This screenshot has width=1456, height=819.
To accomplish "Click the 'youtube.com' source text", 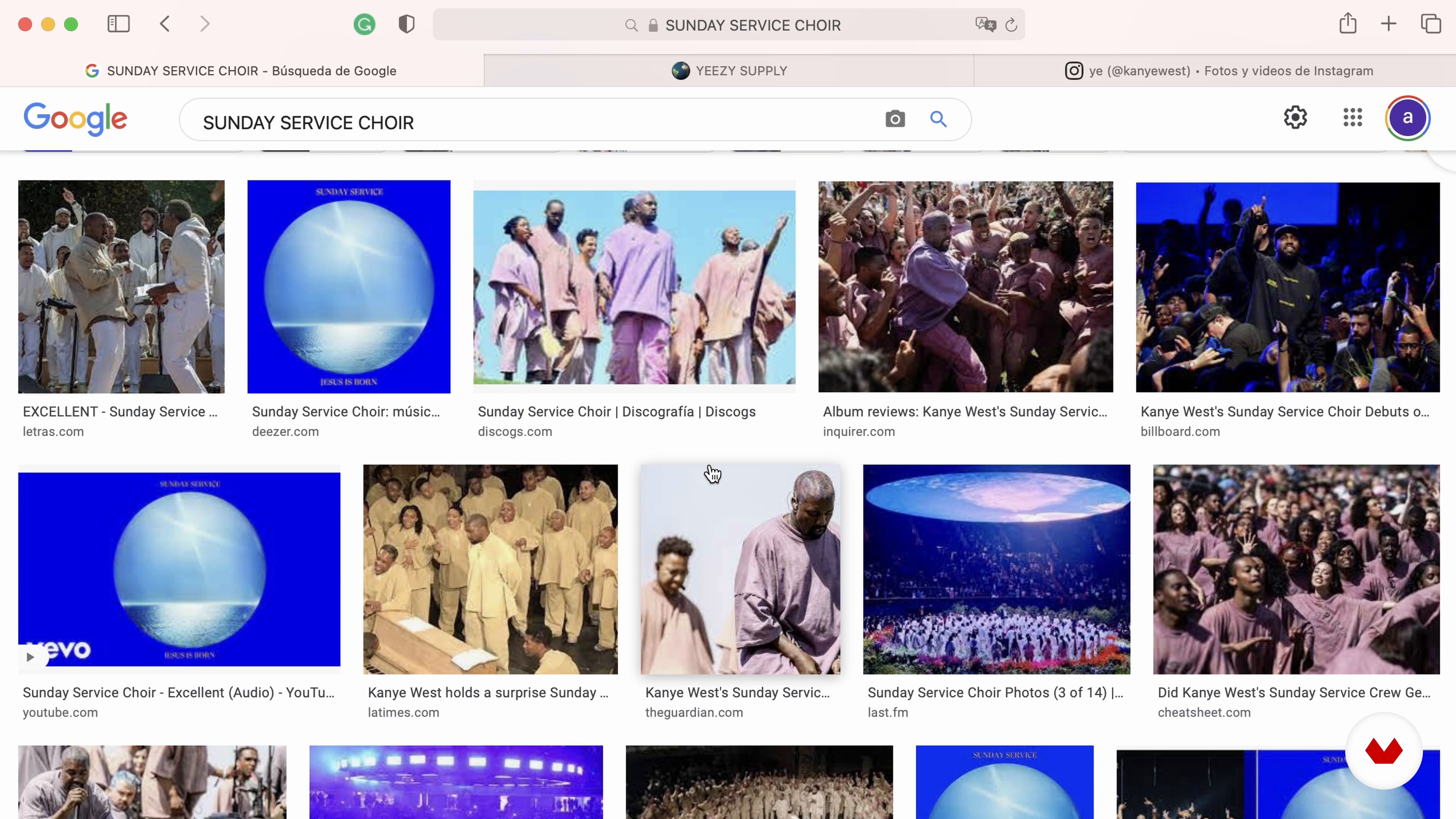I will click(61, 713).
